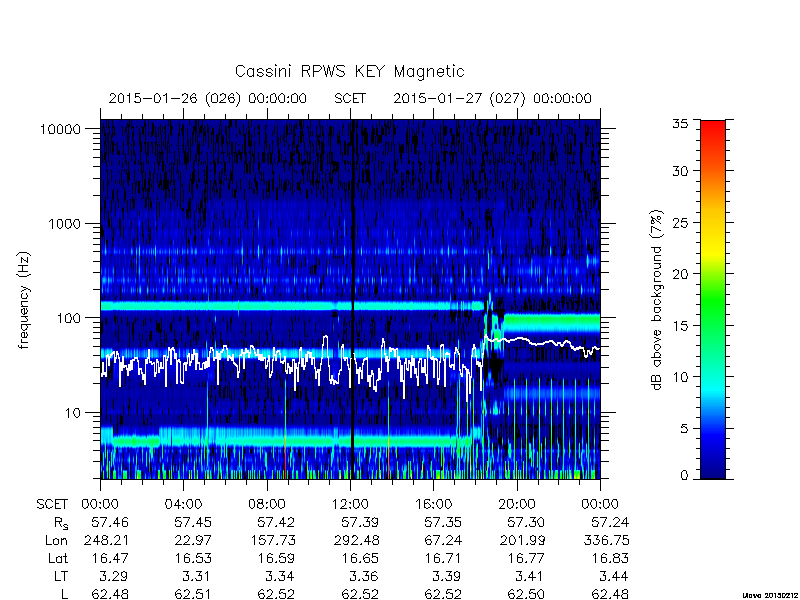Click the color bar tick value 20
Image resolution: width=800 pixels, height=600 pixels.
pyautogui.click(x=680, y=274)
